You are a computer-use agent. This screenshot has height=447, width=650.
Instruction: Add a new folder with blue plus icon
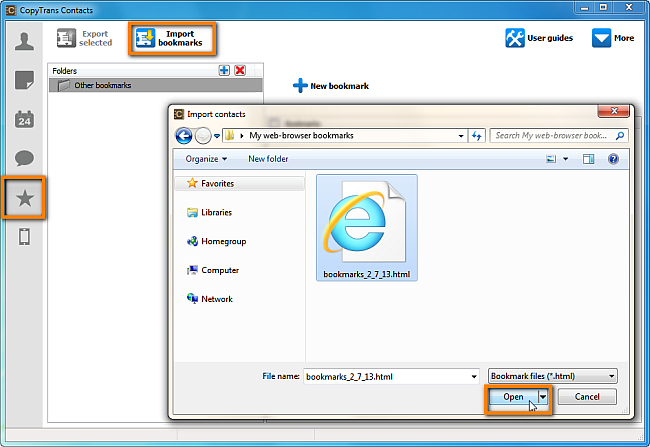pos(224,70)
